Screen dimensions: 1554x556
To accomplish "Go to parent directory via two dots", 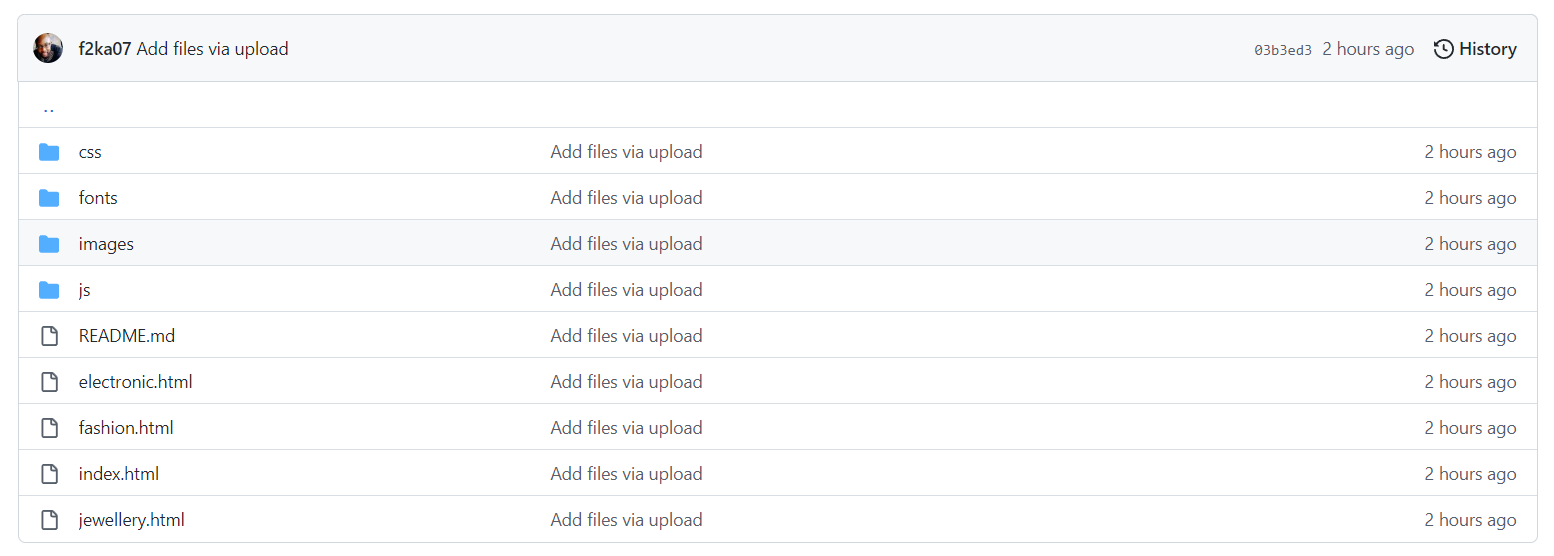I will click(48, 106).
